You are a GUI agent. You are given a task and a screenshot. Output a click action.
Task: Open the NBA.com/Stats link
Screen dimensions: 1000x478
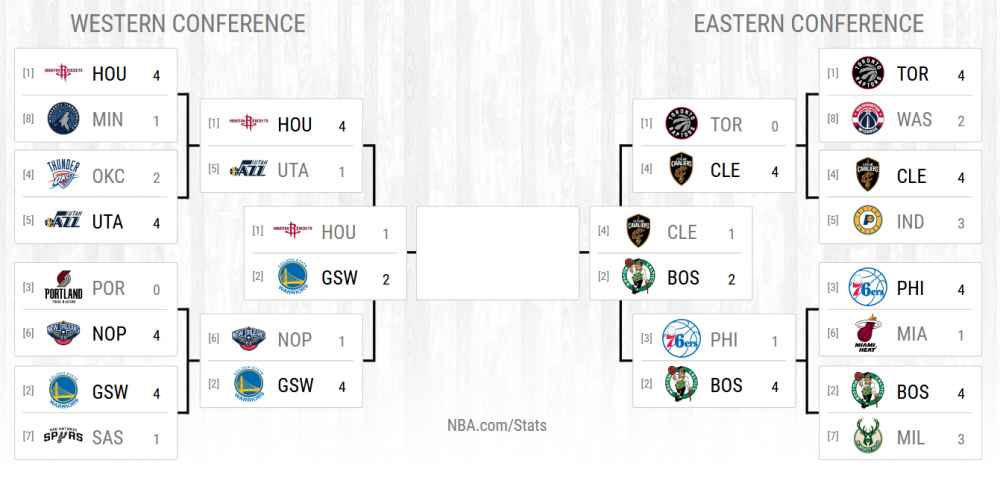[x=497, y=425]
